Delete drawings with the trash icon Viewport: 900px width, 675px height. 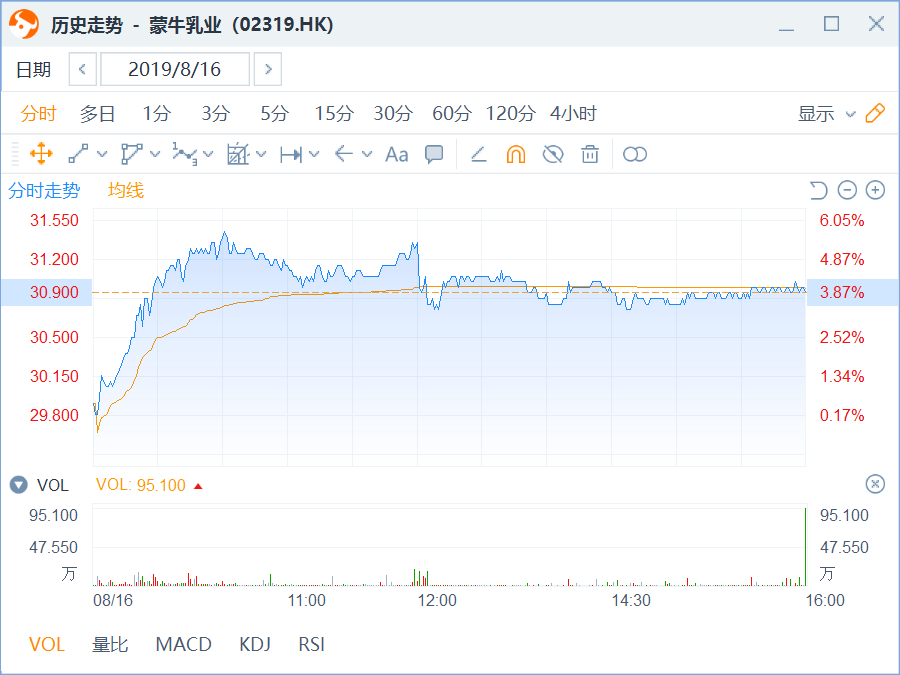(x=590, y=154)
